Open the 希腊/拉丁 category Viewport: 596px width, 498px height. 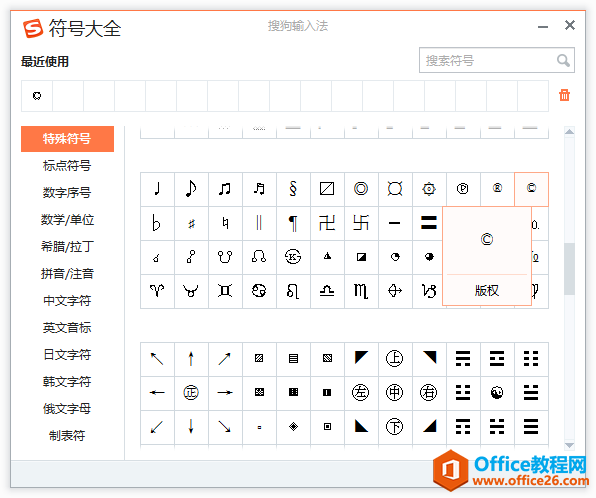tap(67, 247)
